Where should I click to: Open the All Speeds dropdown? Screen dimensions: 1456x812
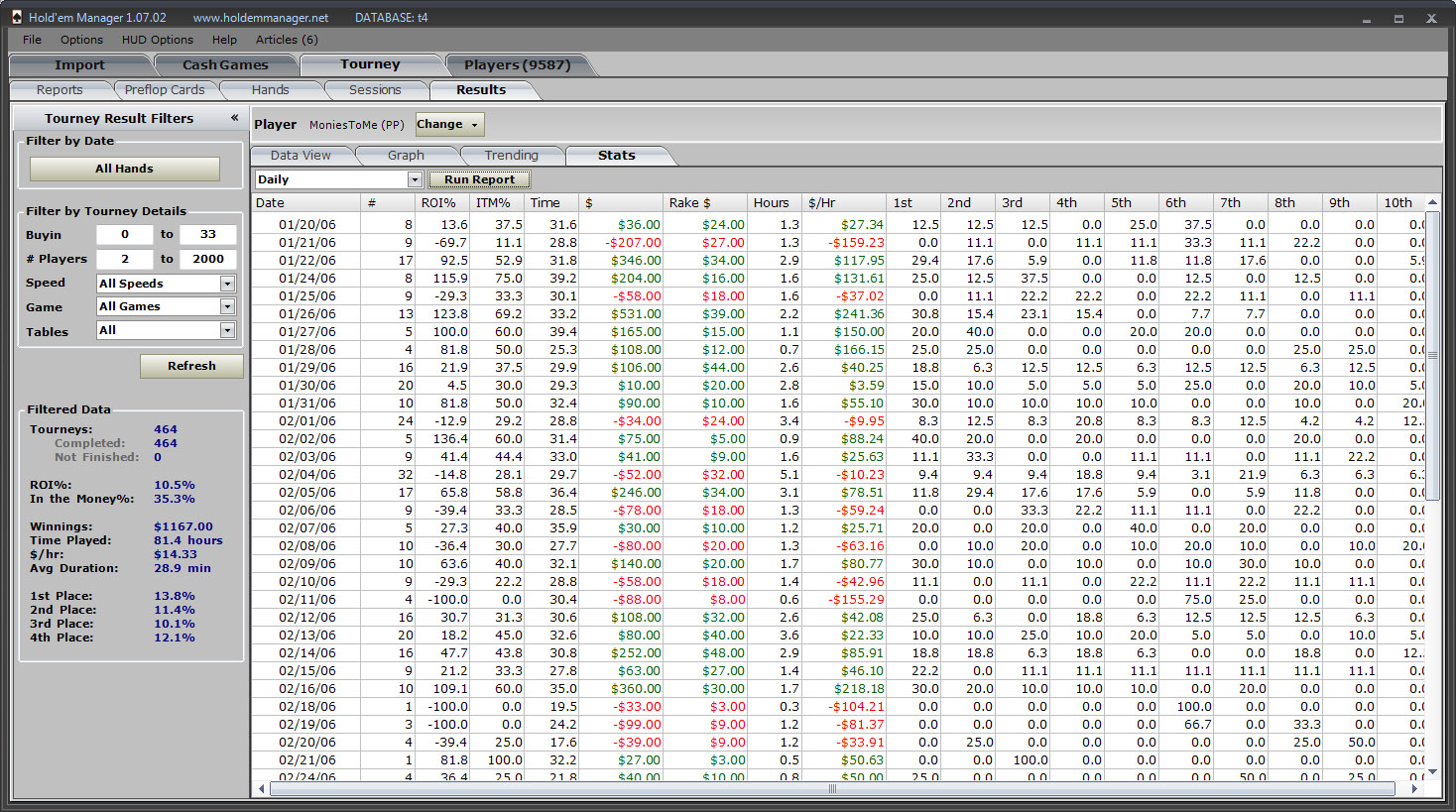point(227,284)
